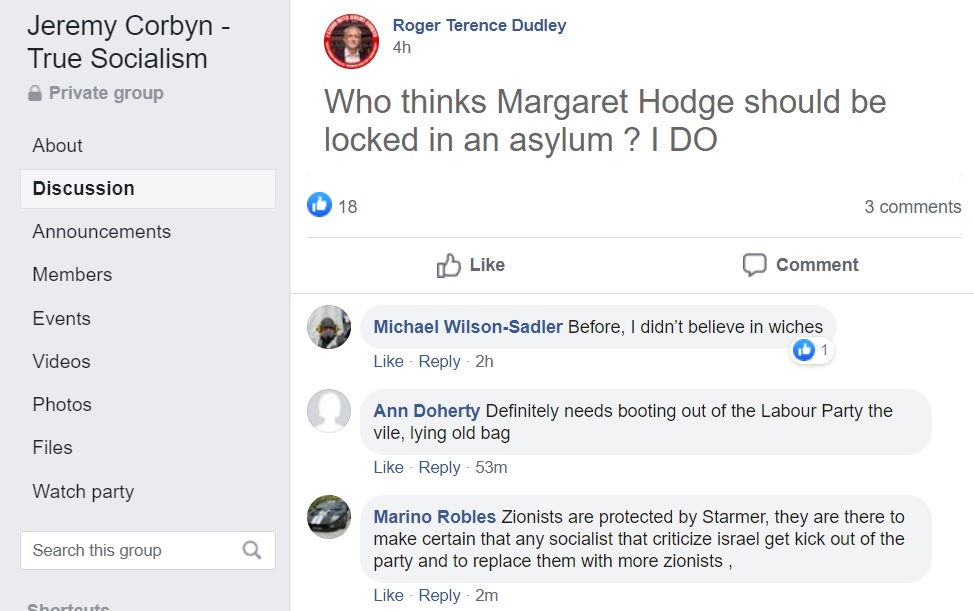Open the group Announcements page
This screenshot has height=611, width=974.
[101, 231]
